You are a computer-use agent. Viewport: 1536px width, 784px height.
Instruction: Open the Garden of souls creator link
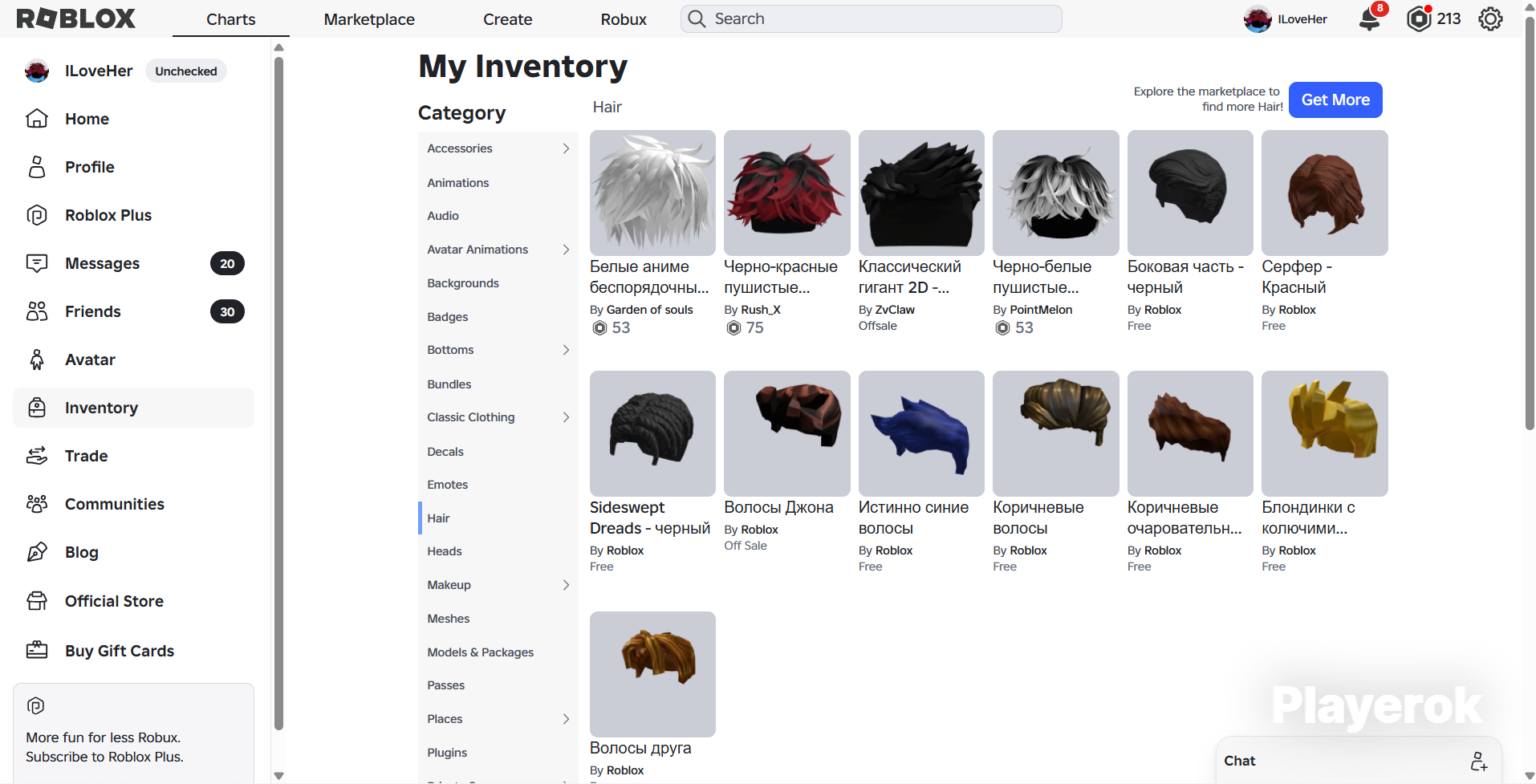pyautogui.click(x=649, y=310)
